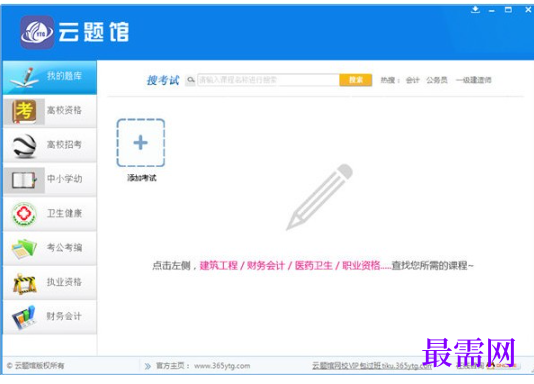This screenshot has height=384, width=534.
Task: Open the 高校招考 globe icon
Action: [24, 146]
